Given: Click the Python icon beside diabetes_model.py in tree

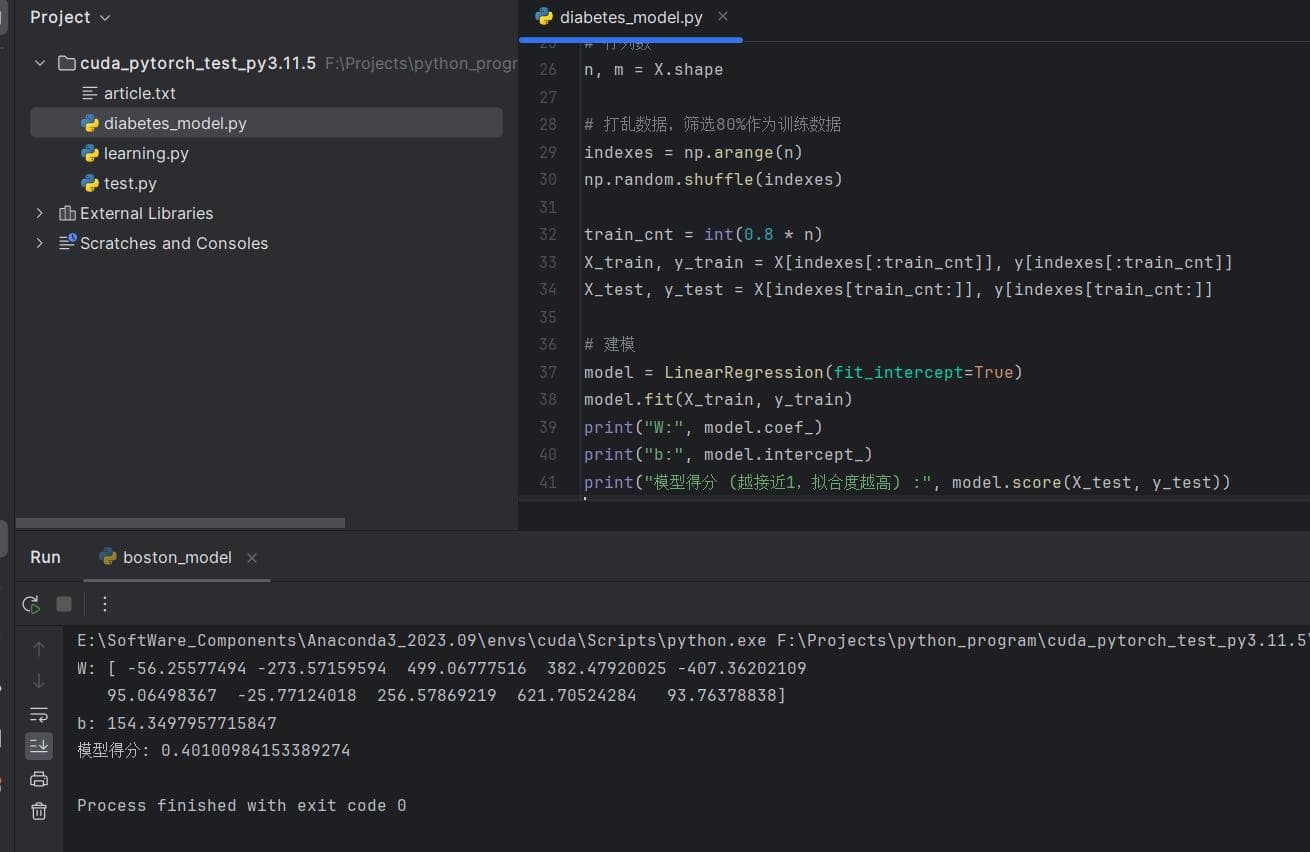Looking at the screenshot, I should coord(90,123).
